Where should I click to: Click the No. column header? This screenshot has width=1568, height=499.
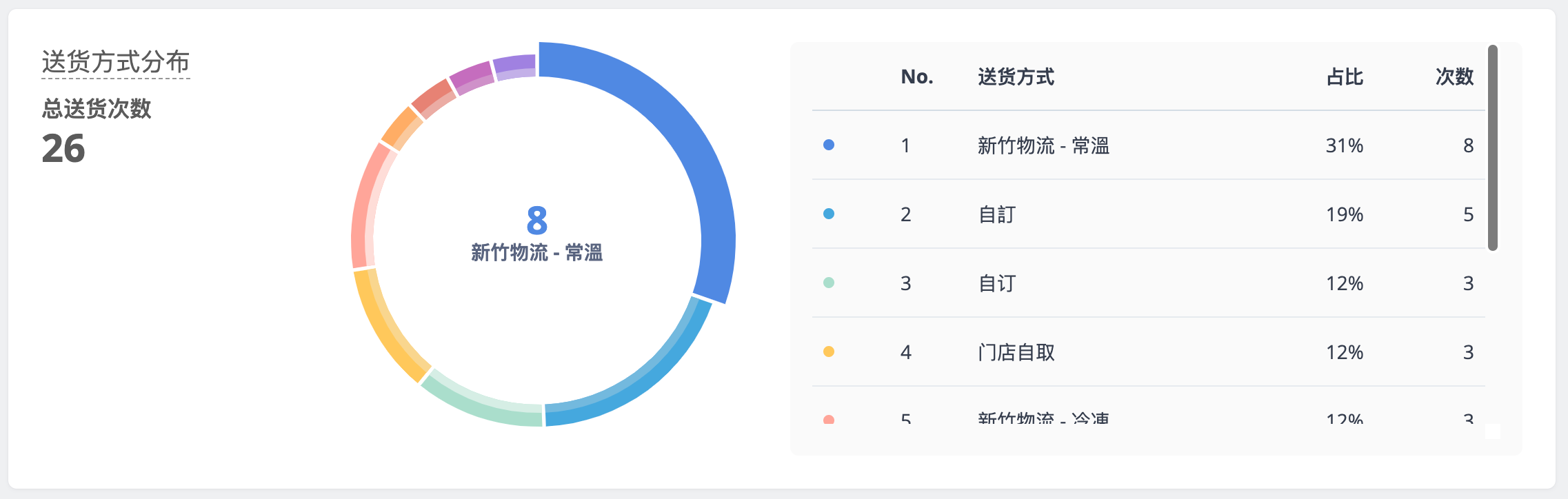click(x=917, y=77)
